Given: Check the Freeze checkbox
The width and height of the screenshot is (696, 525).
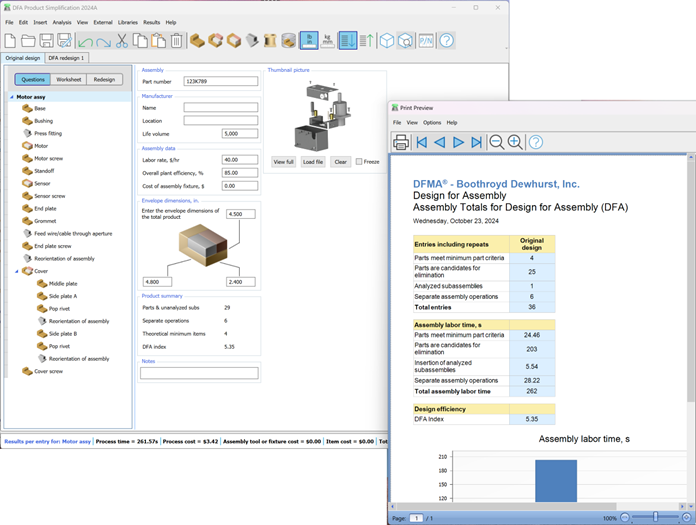Looking at the screenshot, I should pyautogui.click(x=359, y=162).
